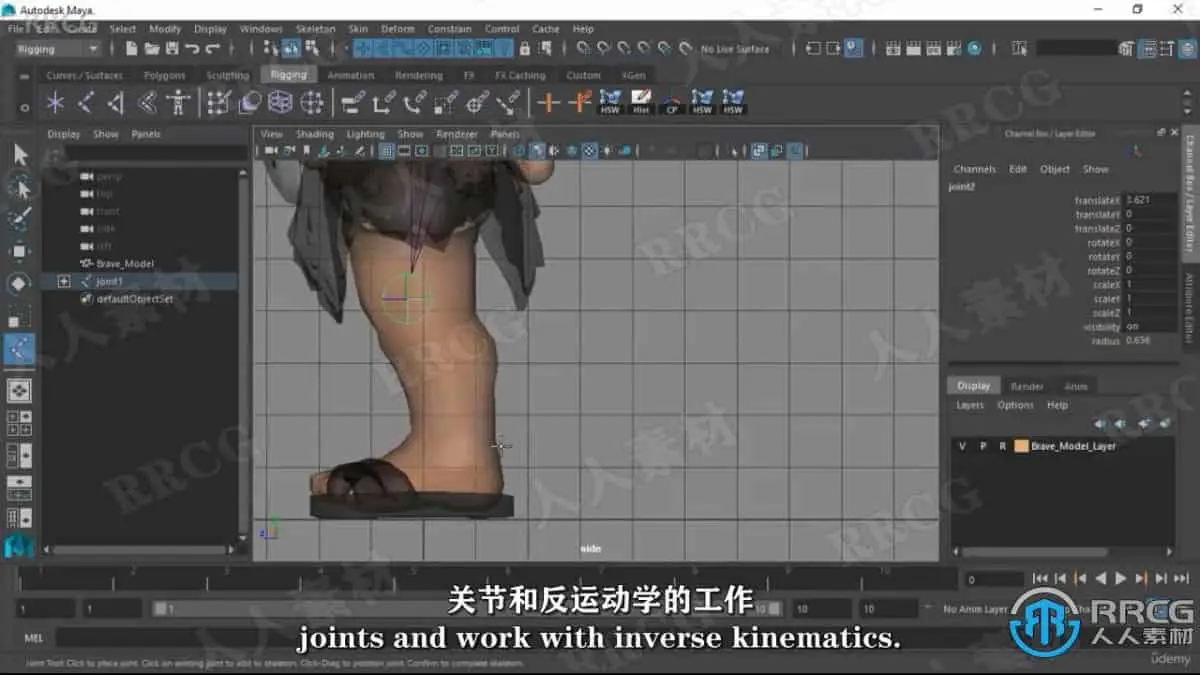
Task: Select the arrow Select tool in toolbox
Action: pos(20,154)
